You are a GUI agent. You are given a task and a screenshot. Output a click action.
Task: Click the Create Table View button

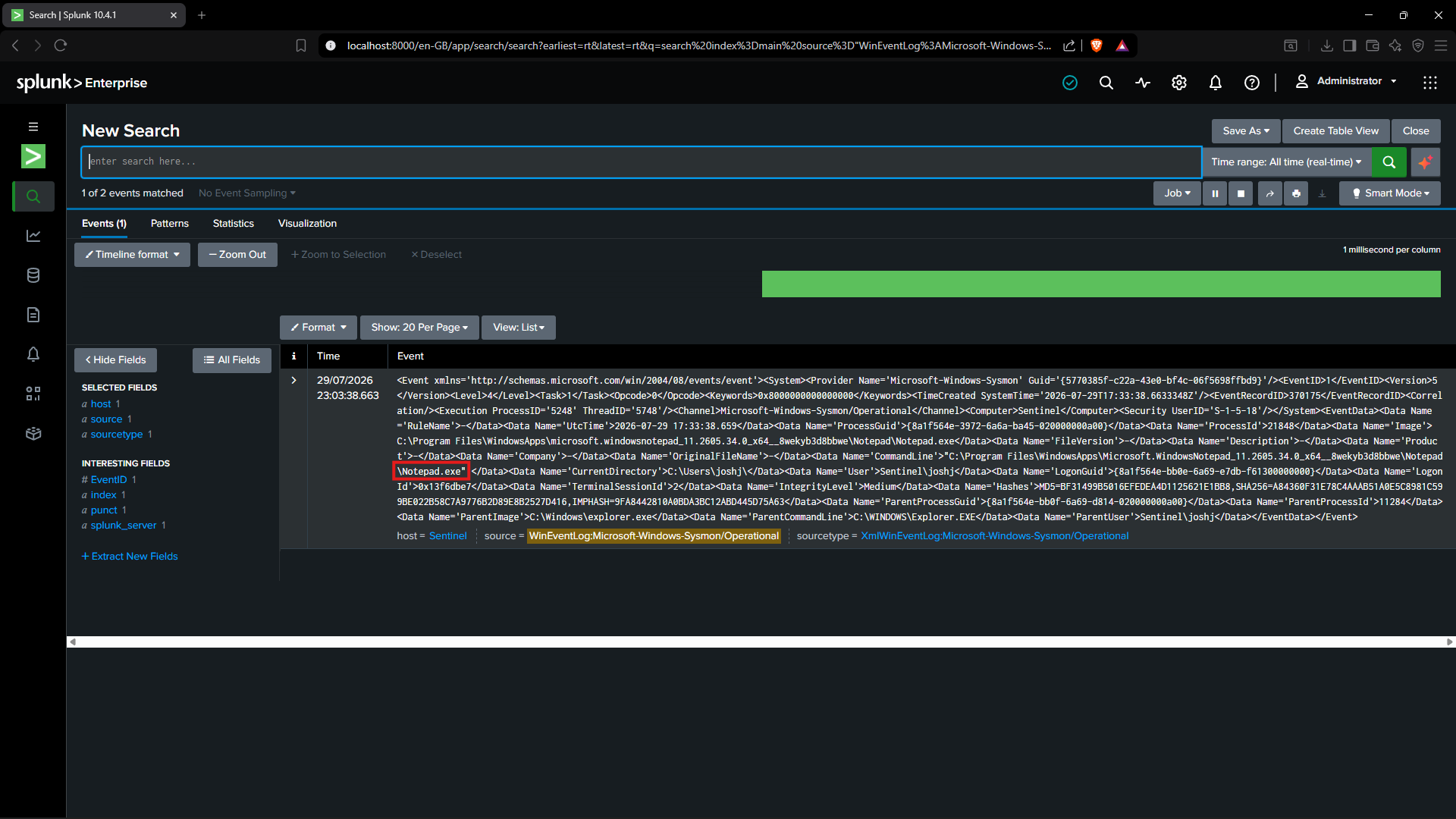point(1336,130)
